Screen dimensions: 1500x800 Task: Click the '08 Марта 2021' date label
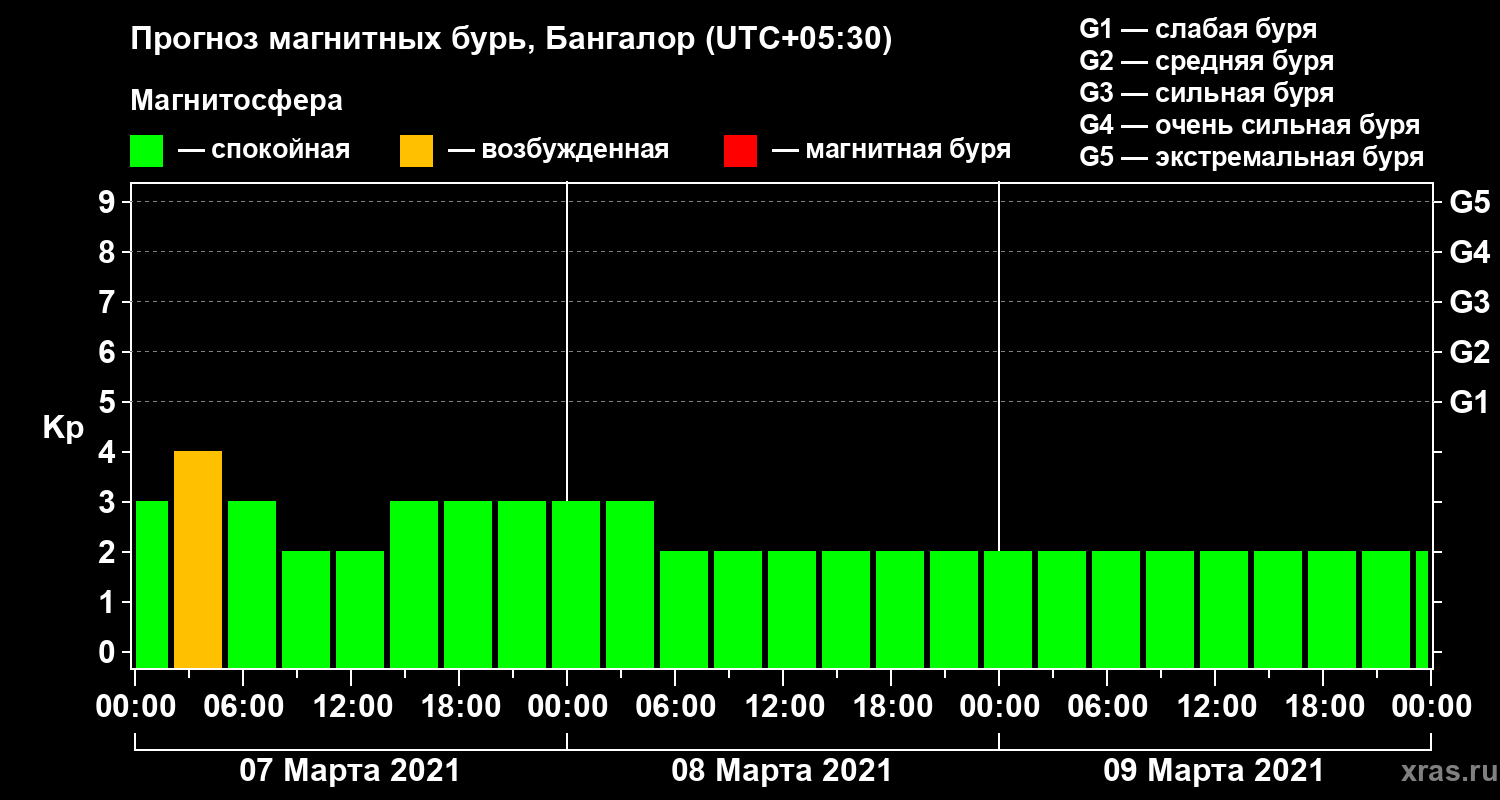(782, 771)
